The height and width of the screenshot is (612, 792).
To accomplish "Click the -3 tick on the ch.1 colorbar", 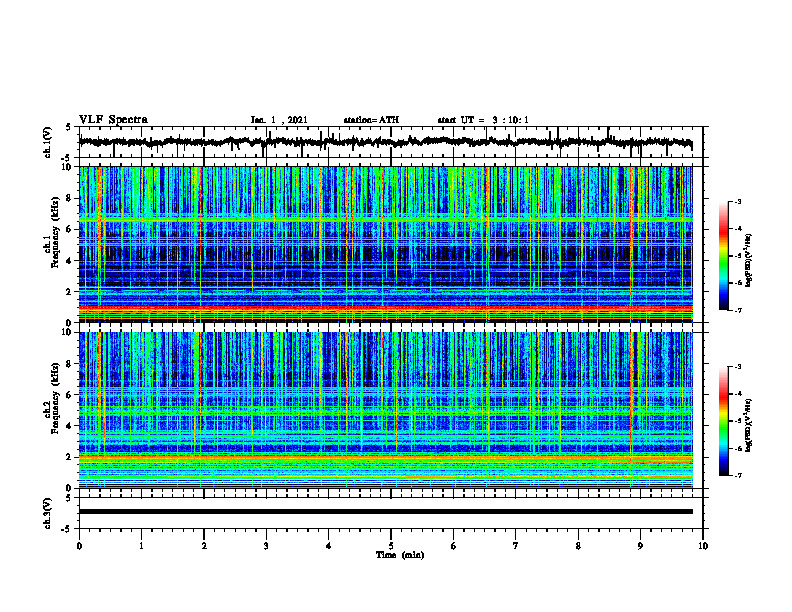I will click(x=738, y=201).
